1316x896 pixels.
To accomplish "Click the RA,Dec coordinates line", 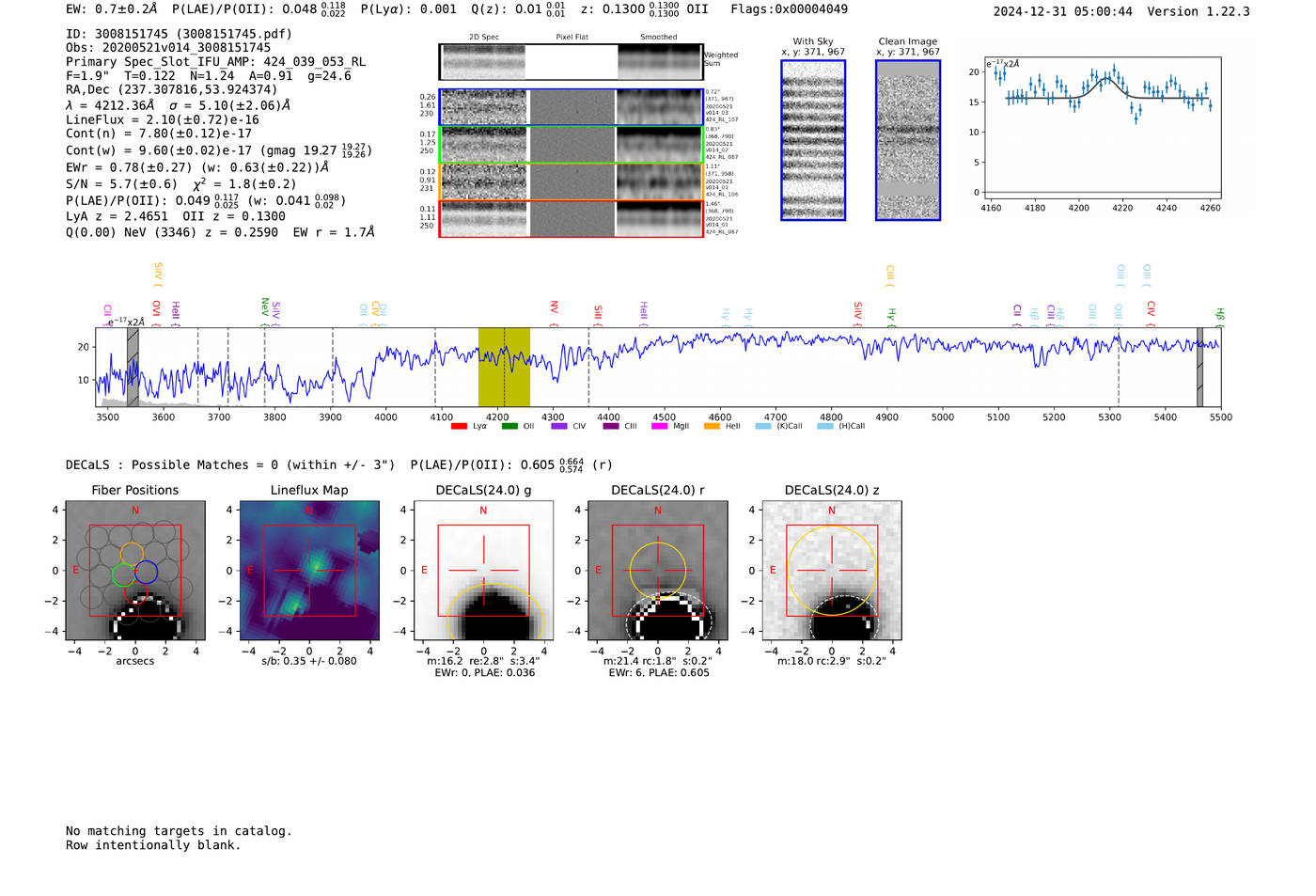I will [171, 90].
